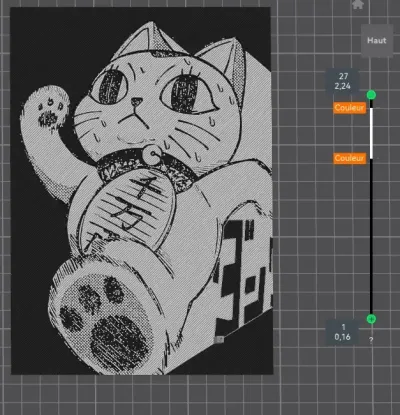The width and height of the screenshot is (400, 415).
Task: Click the small grey square marker on image
Action: tap(219, 340)
